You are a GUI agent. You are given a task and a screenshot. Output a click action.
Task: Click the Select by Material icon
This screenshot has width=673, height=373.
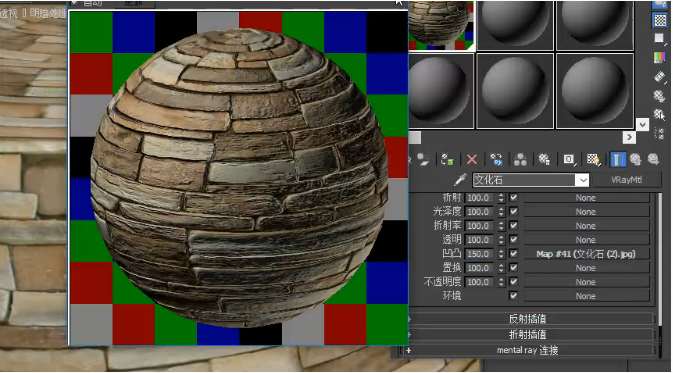click(660, 114)
